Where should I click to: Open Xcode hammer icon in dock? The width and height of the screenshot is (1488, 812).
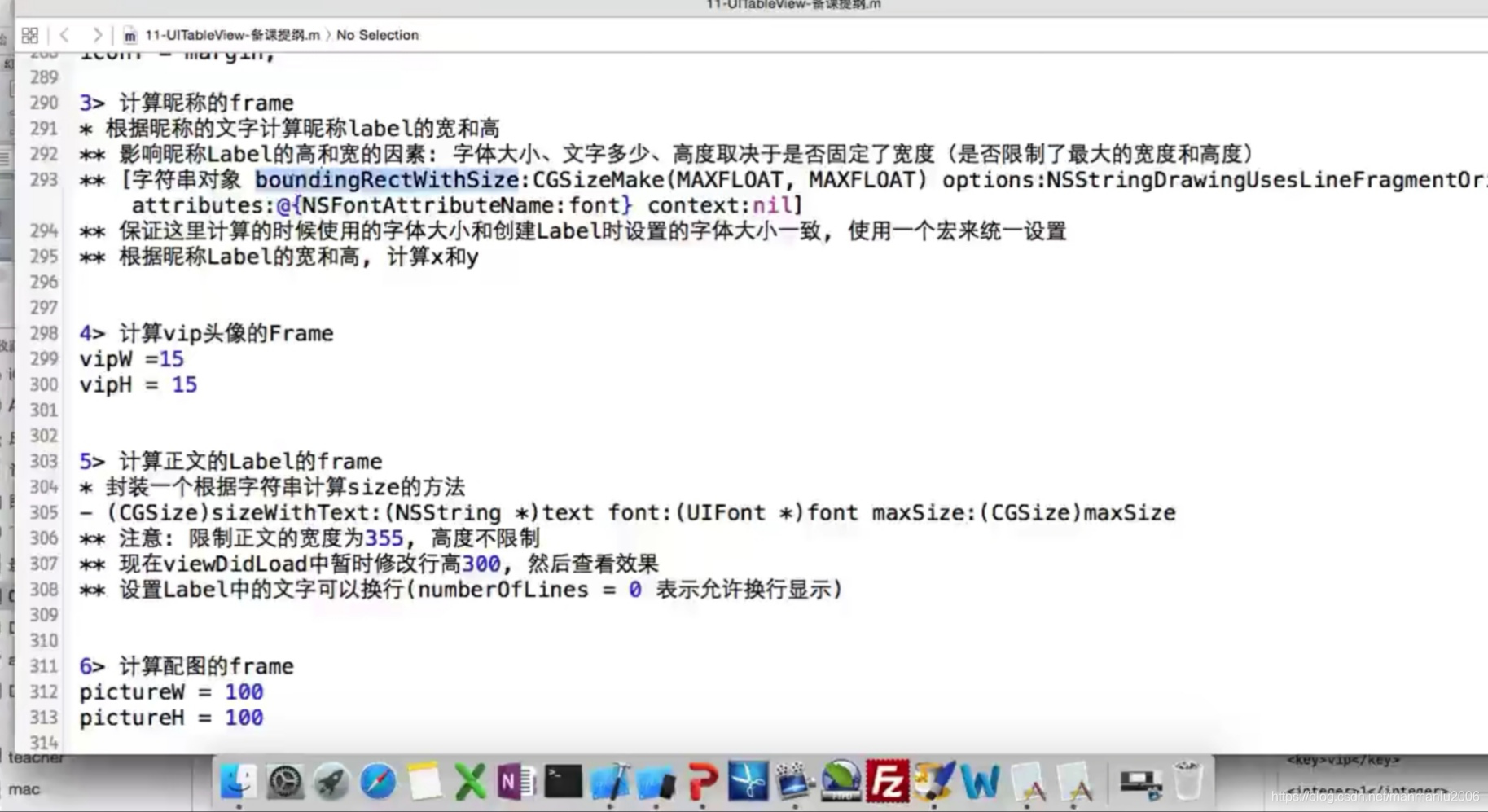610,782
